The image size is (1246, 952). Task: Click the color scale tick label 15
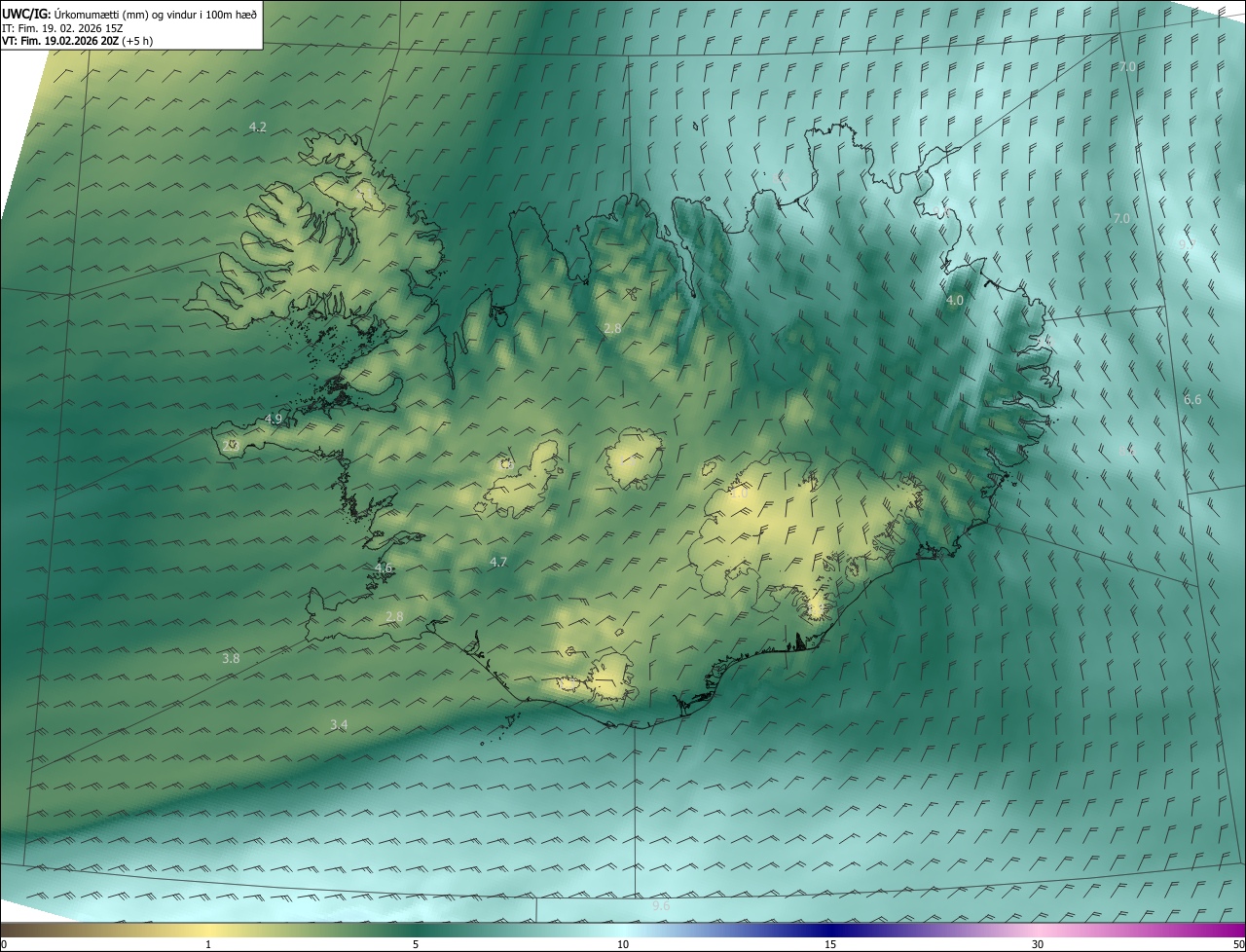830,944
